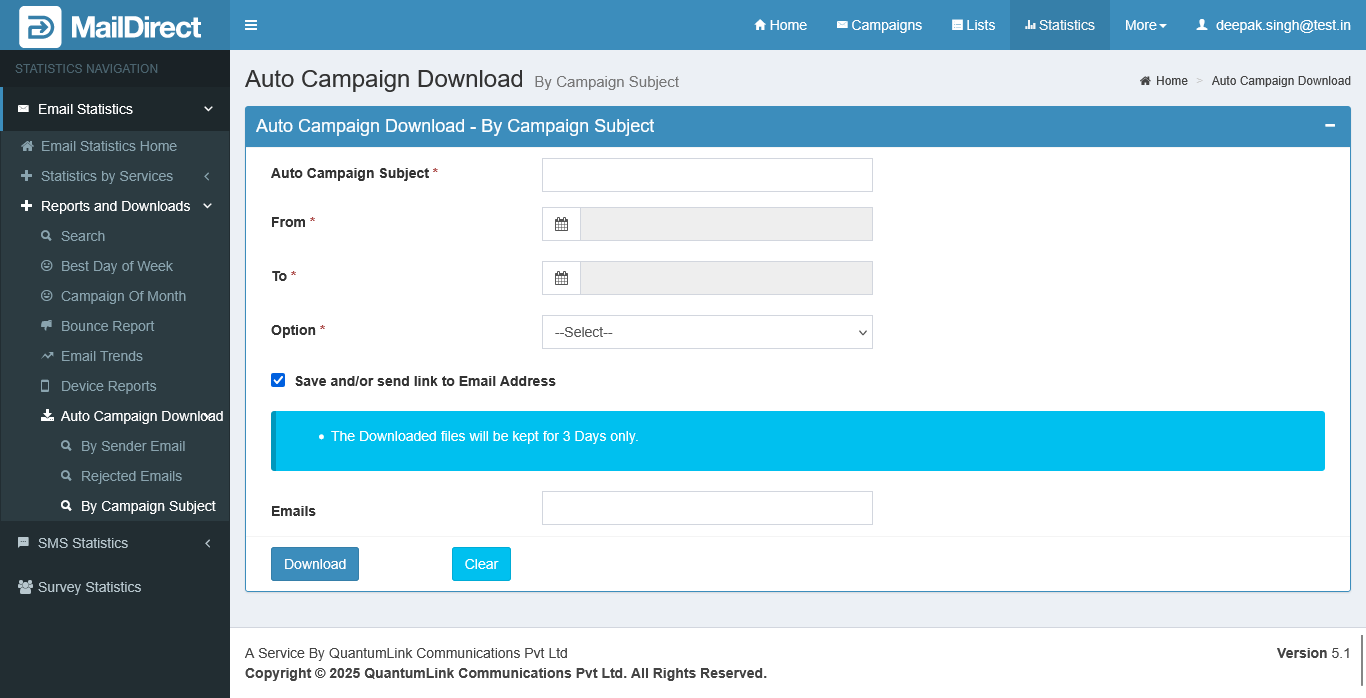The height and width of the screenshot is (698, 1366).
Task: Open the Option select dropdown
Action: click(x=707, y=332)
